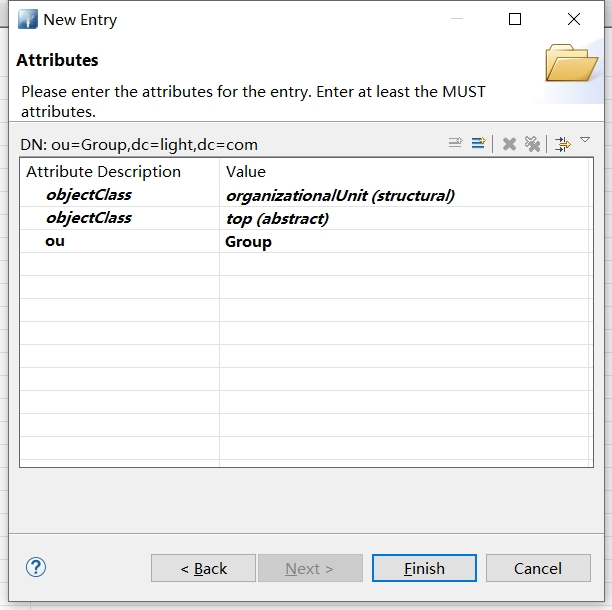The width and height of the screenshot is (612, 610).
Task: Click the New Entry window title icon
Action: (x=27, y=19)
